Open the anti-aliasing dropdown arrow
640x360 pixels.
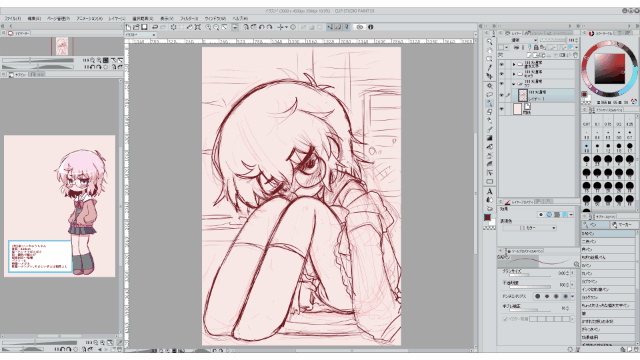click(x=572, y=296)
